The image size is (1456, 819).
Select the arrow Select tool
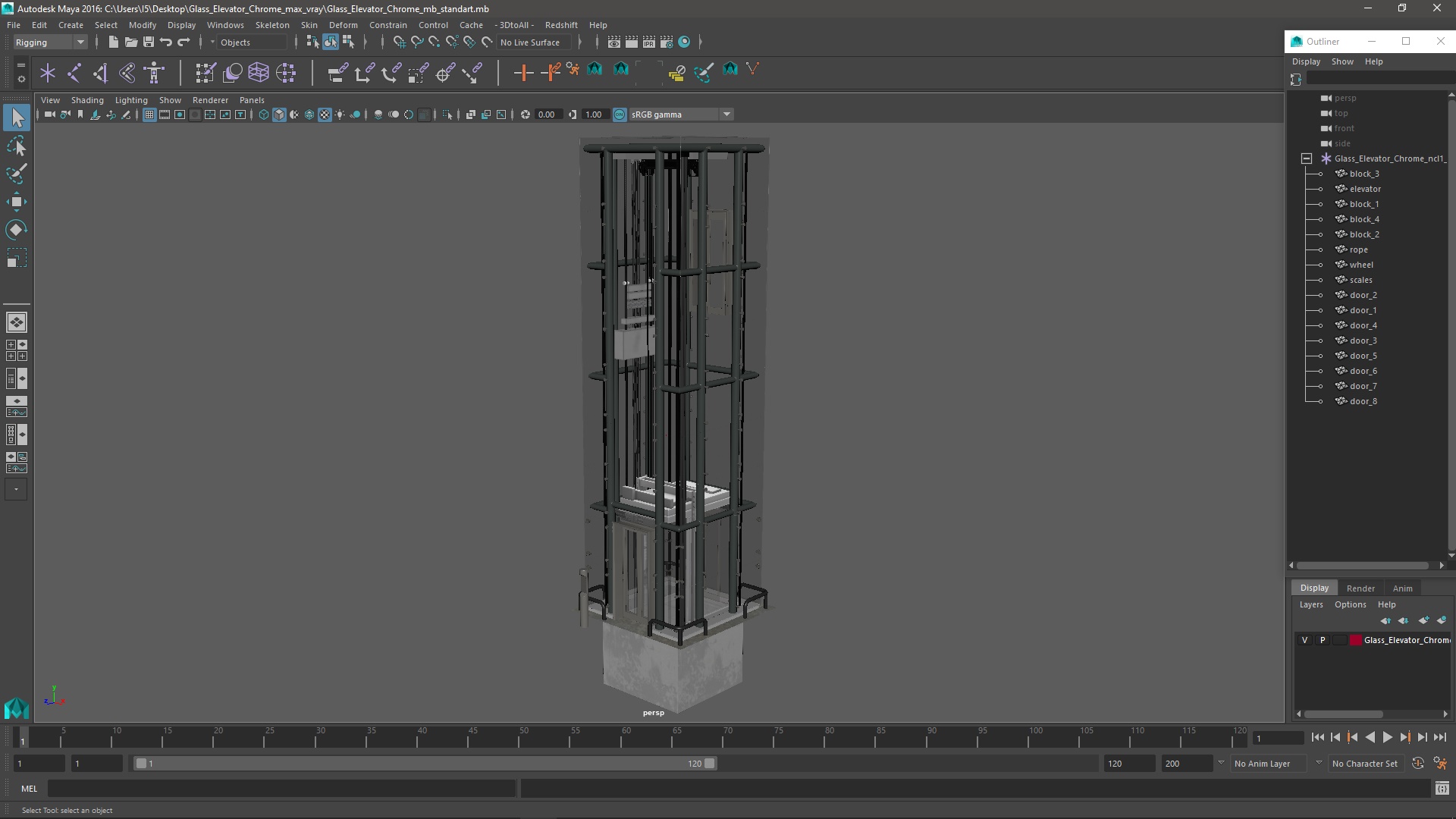point(17,118)
